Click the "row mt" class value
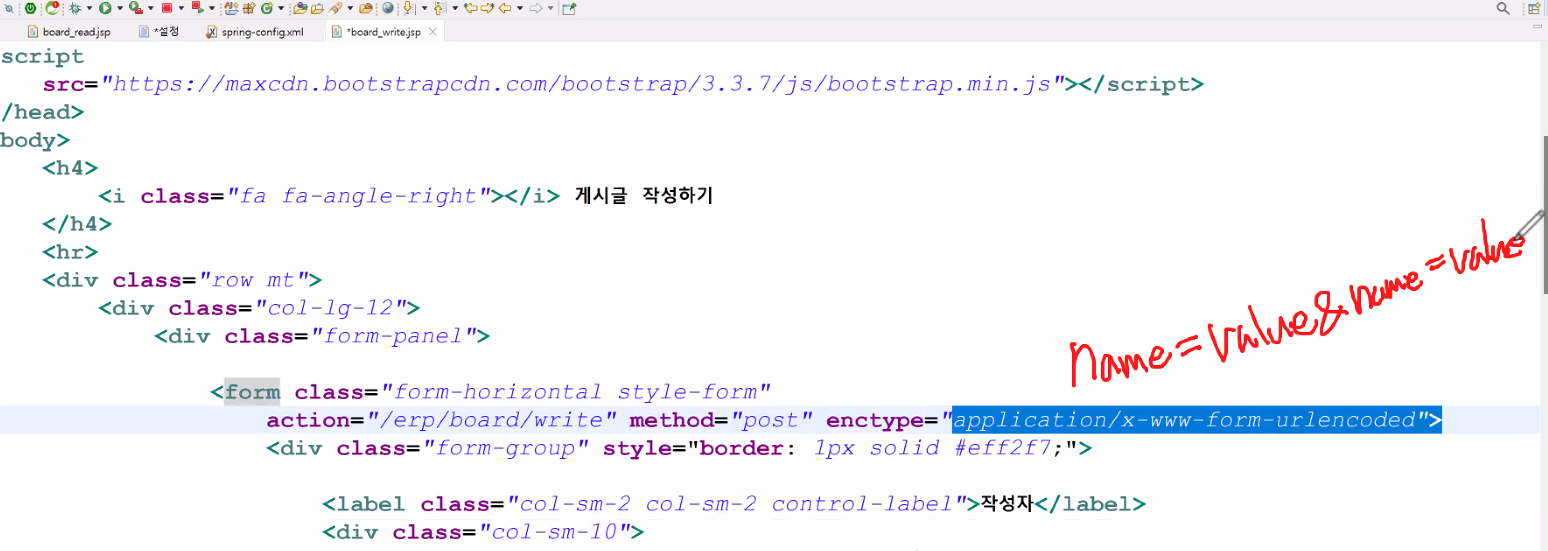Image resolution: width=1548 pixels, height=551 pixels. click(x=260, y=280)
